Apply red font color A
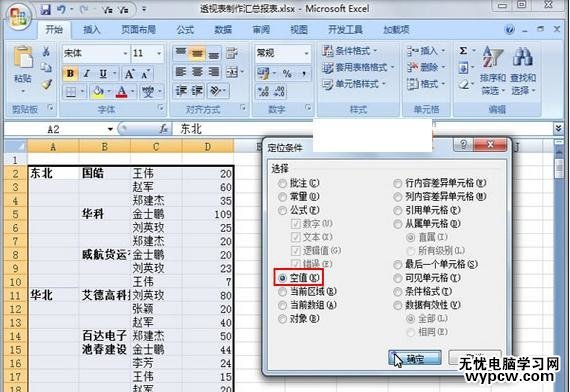 [x=122, y=92]
